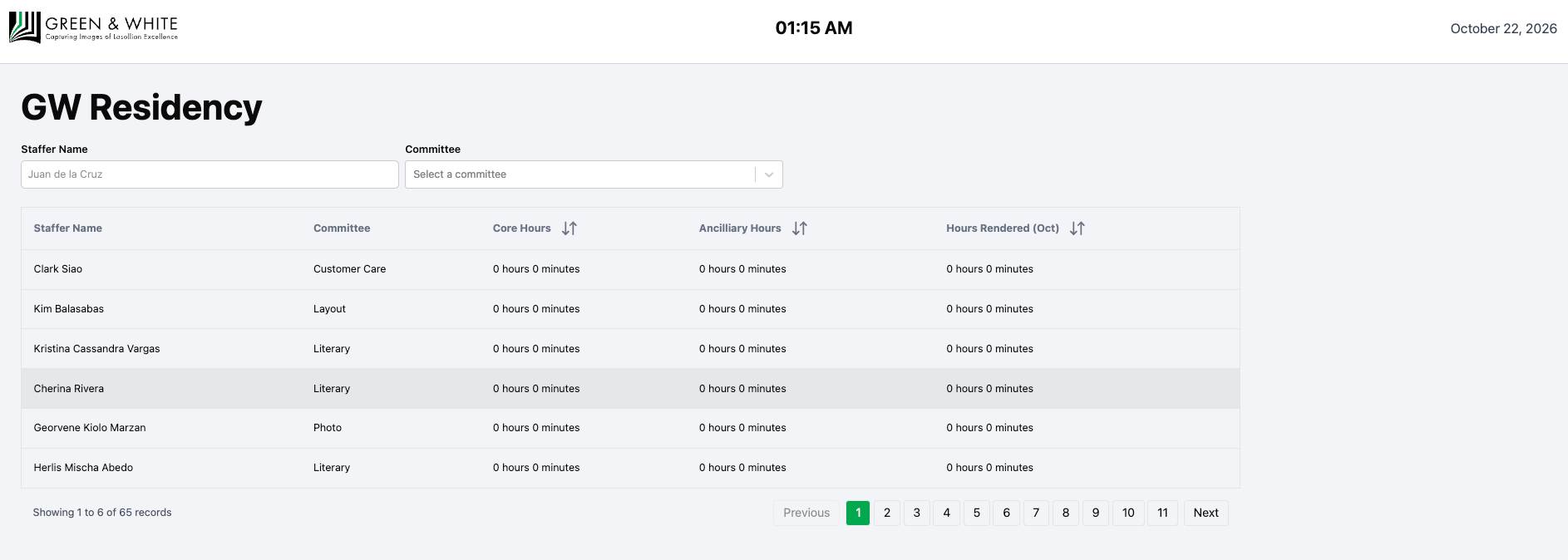Go to page 10
The height and width of the screenshot is (560, 1568).
coord(1128,513)
